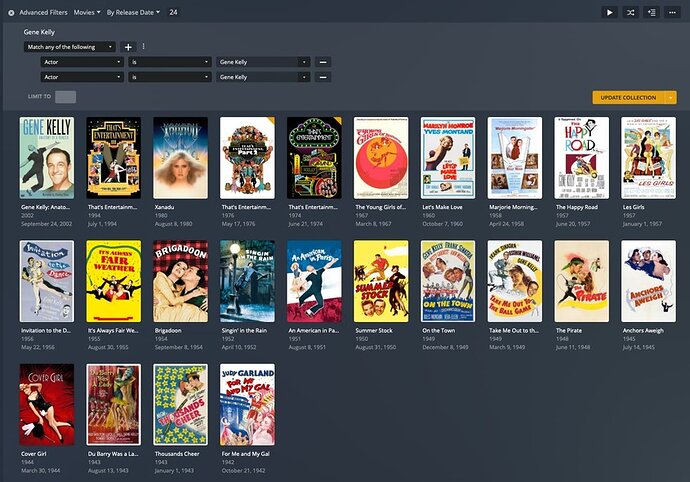
Task: Open the It's Always Fair Weather poster
Action: click(114, 281)
